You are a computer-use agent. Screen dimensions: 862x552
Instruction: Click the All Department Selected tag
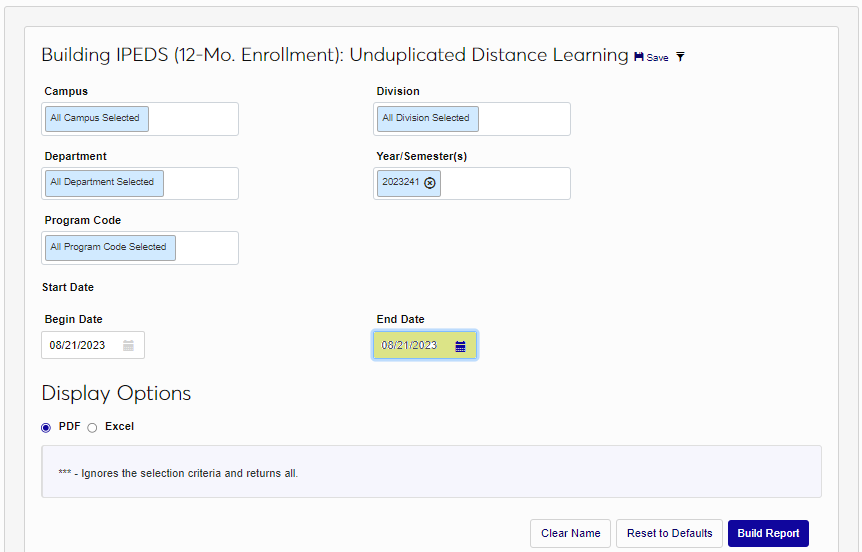104,183
